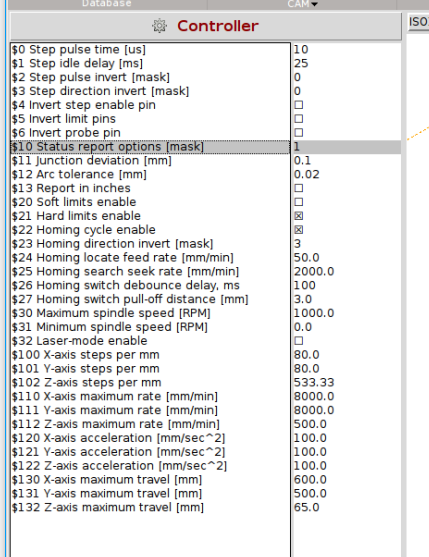The height and width of the screenshot is (557, 429).
Task: Enable $32 Laser-mode checkbox
Action: click(x=299, y=341)
